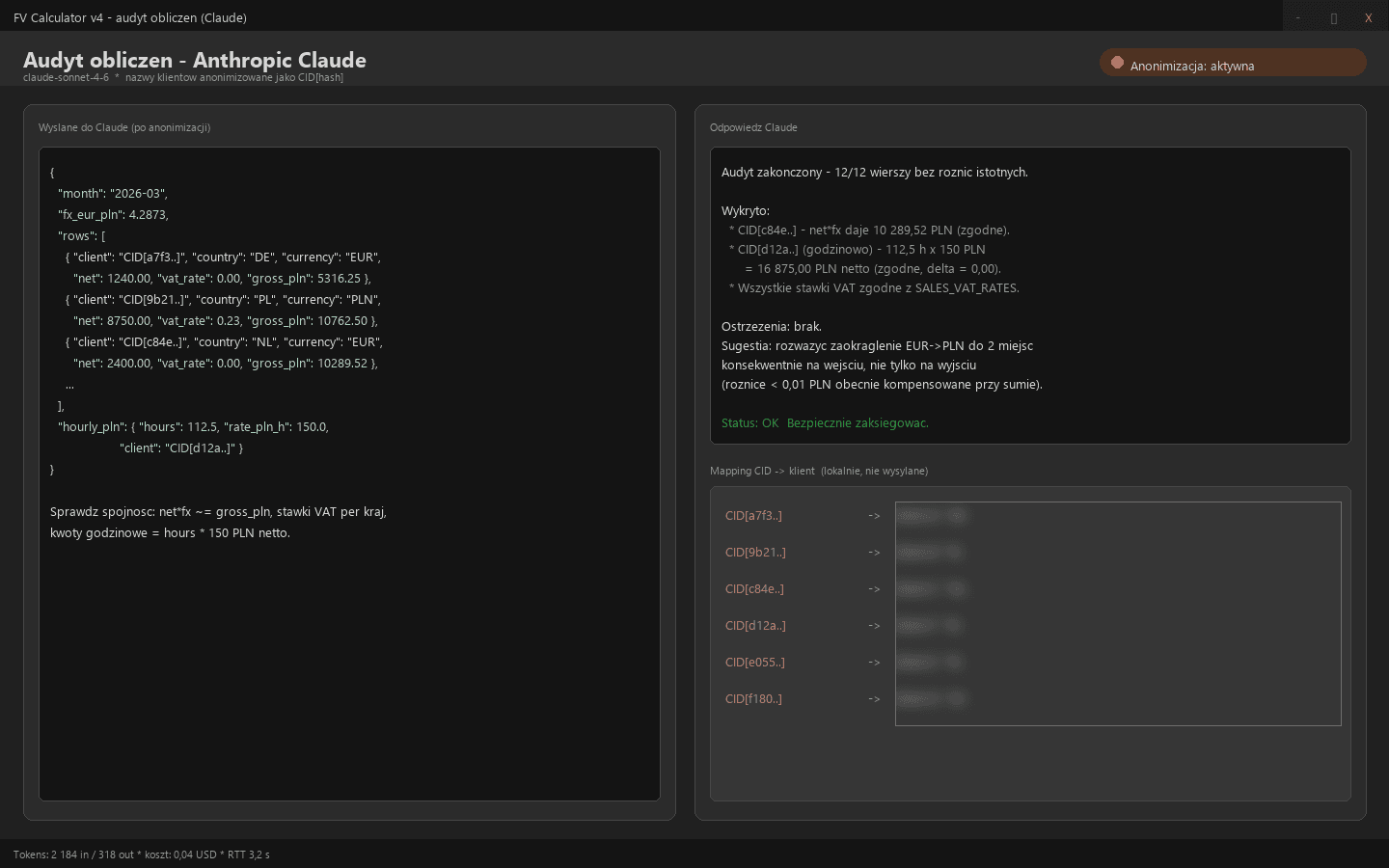The height and width of the screenshot is (868, 1389).
Task: Click the Mapping CID -> klient label
Action: pyautogui.click(x=819, y=471)
